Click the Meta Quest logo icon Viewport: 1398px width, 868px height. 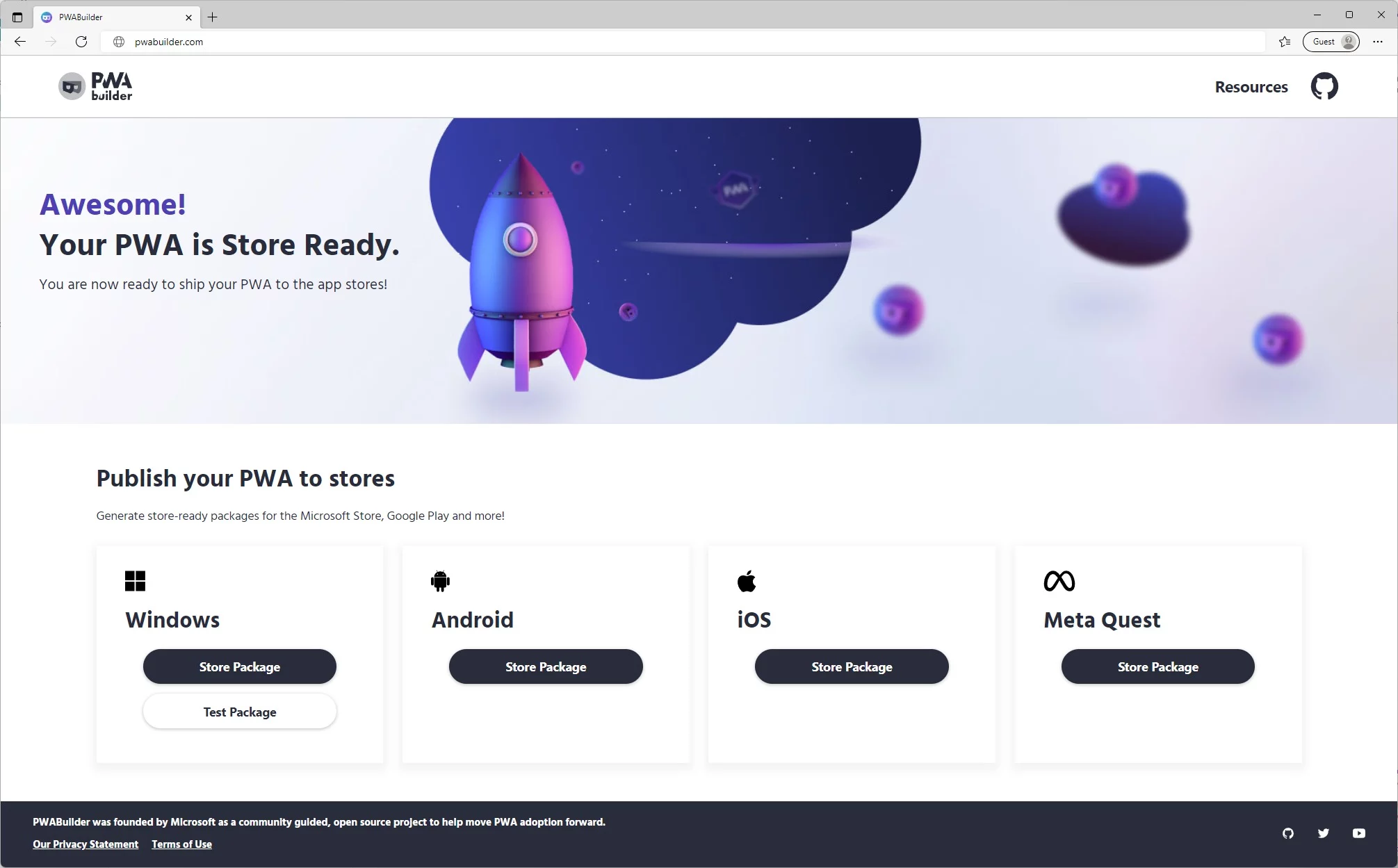tap(1059, 581)
